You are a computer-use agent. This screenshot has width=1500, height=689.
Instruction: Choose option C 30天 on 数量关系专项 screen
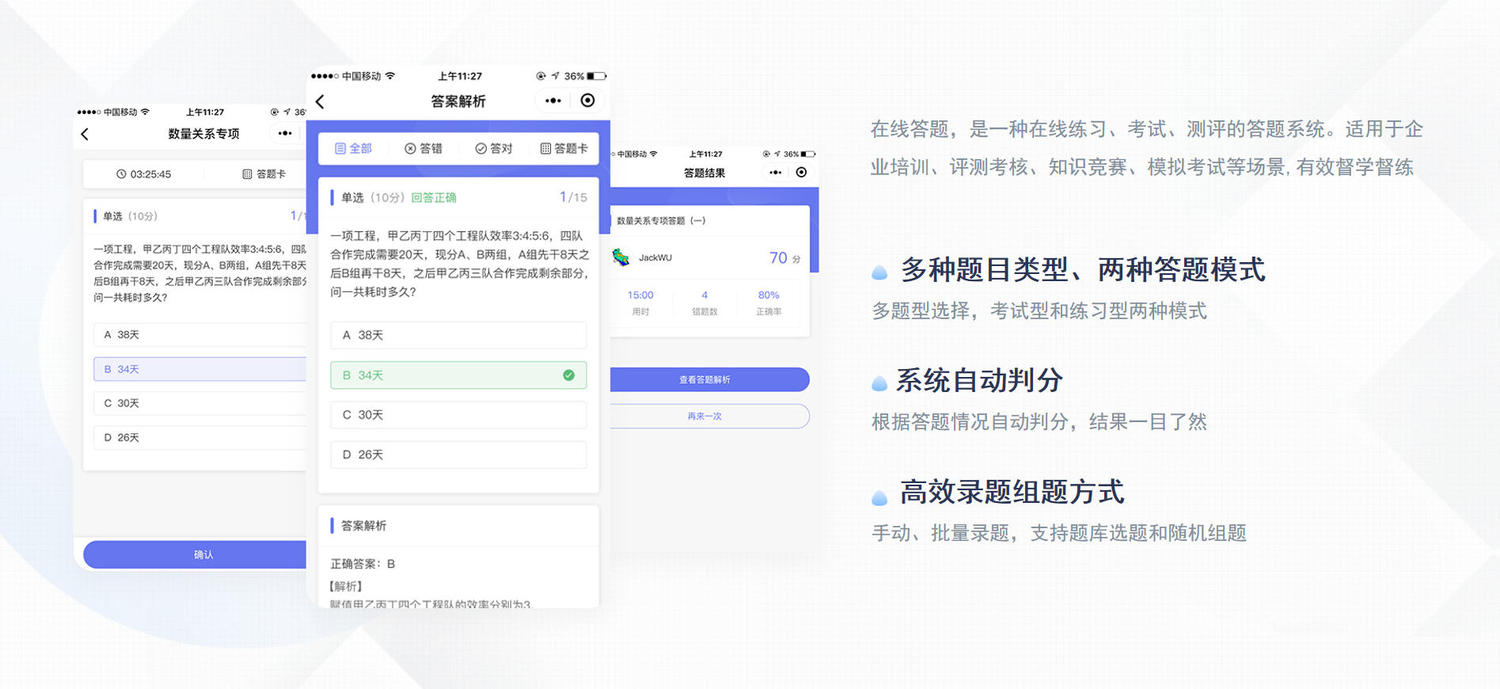pyautogui.click(x=200, y=403)
